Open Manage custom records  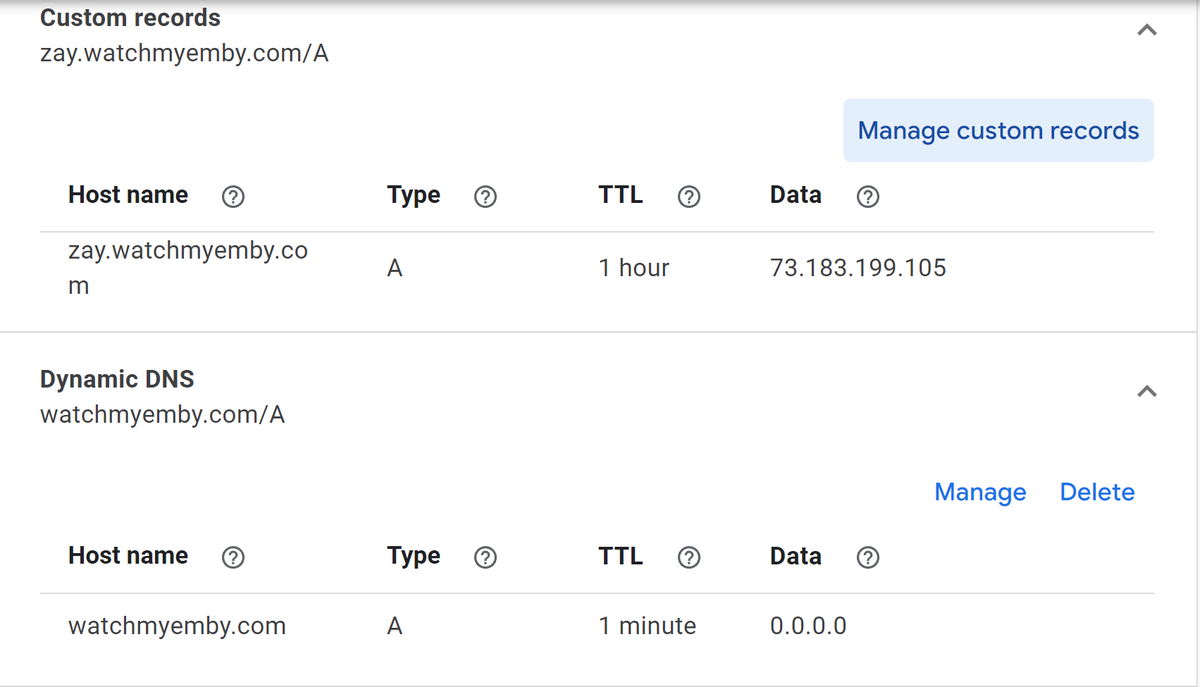(997, 130)
